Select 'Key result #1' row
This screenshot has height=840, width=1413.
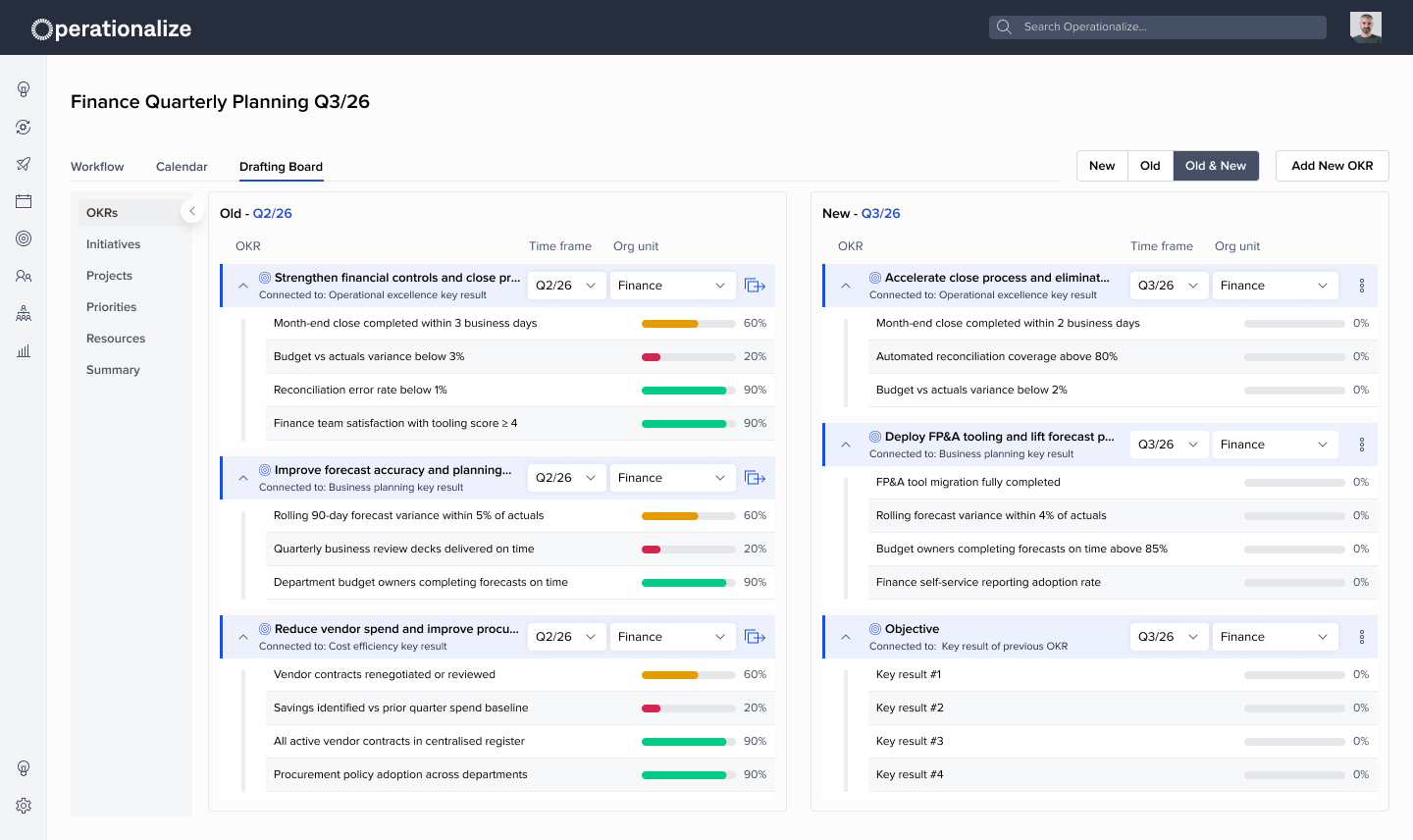click(x=1123, y=674)
